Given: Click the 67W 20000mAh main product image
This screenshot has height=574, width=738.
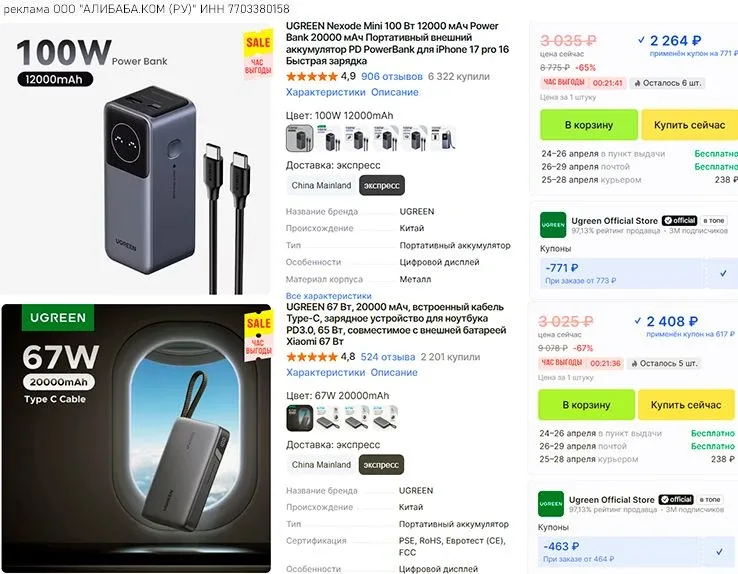Looking at the screenshot, I should tap(136, 438).
